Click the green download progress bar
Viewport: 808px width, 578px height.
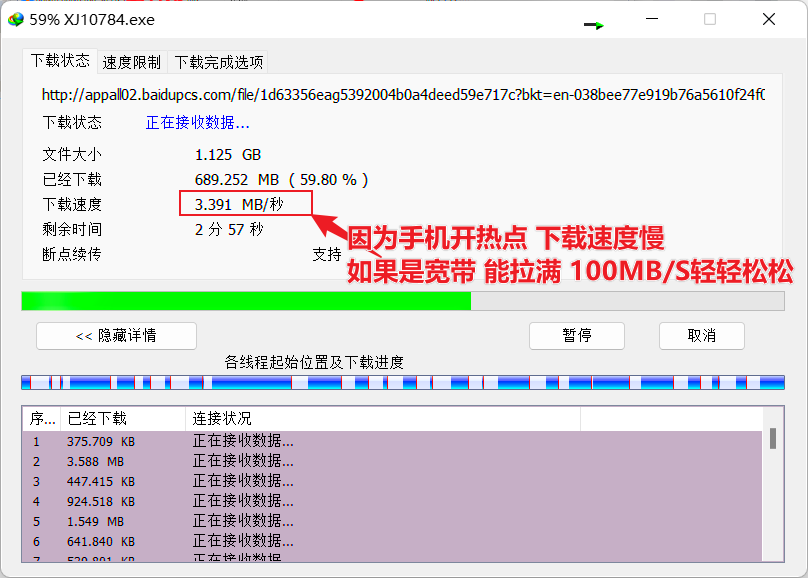[x=403, y=301]
